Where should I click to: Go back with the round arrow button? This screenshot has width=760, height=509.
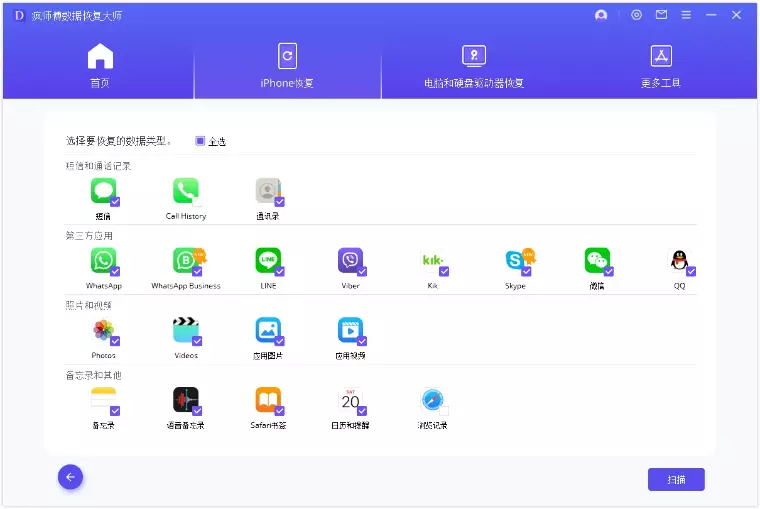(70, 477)
